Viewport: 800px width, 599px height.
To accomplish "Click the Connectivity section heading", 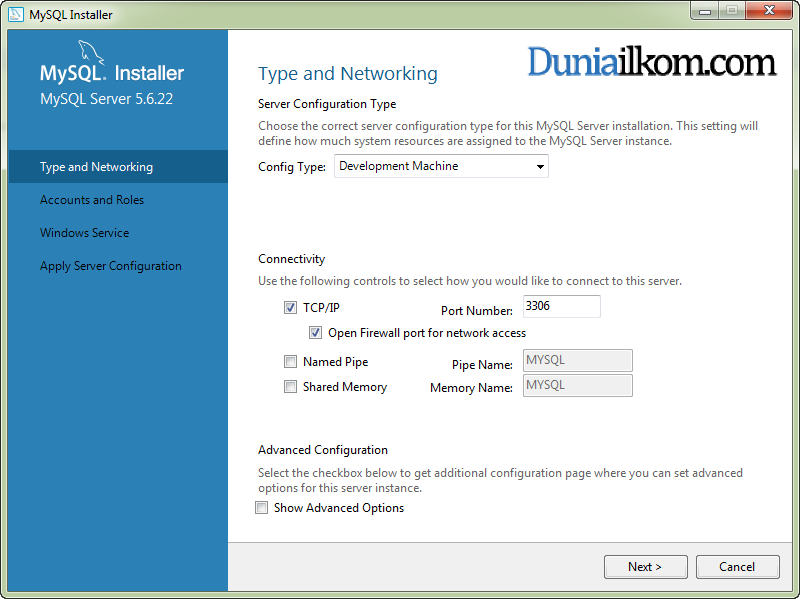I will [291, 259].
